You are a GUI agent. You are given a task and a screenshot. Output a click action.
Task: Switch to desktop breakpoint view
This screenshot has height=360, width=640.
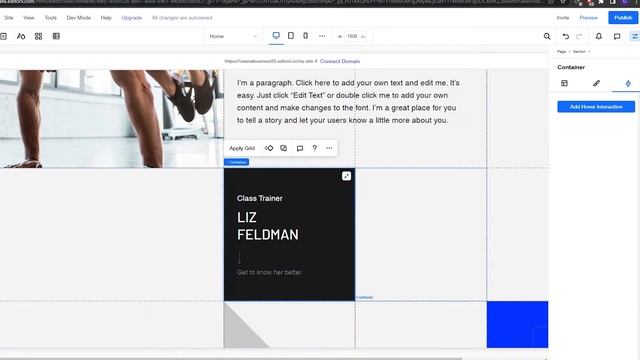(x=276, y=36)
